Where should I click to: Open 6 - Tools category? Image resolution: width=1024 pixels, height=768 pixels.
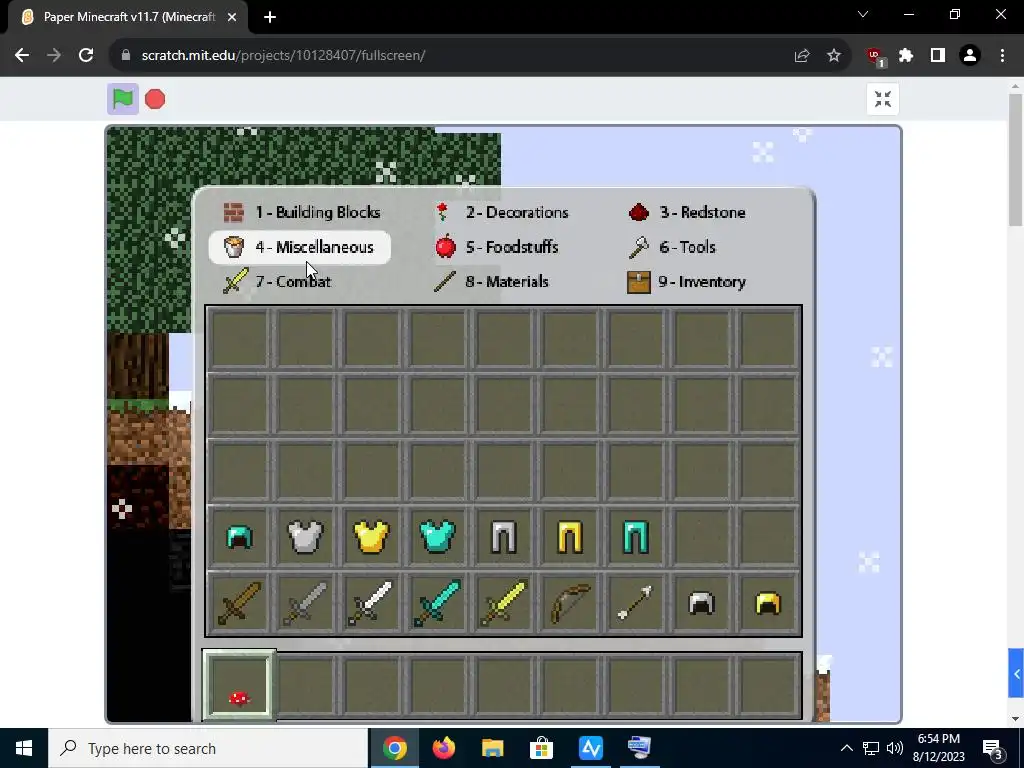[x=672, y=247]
